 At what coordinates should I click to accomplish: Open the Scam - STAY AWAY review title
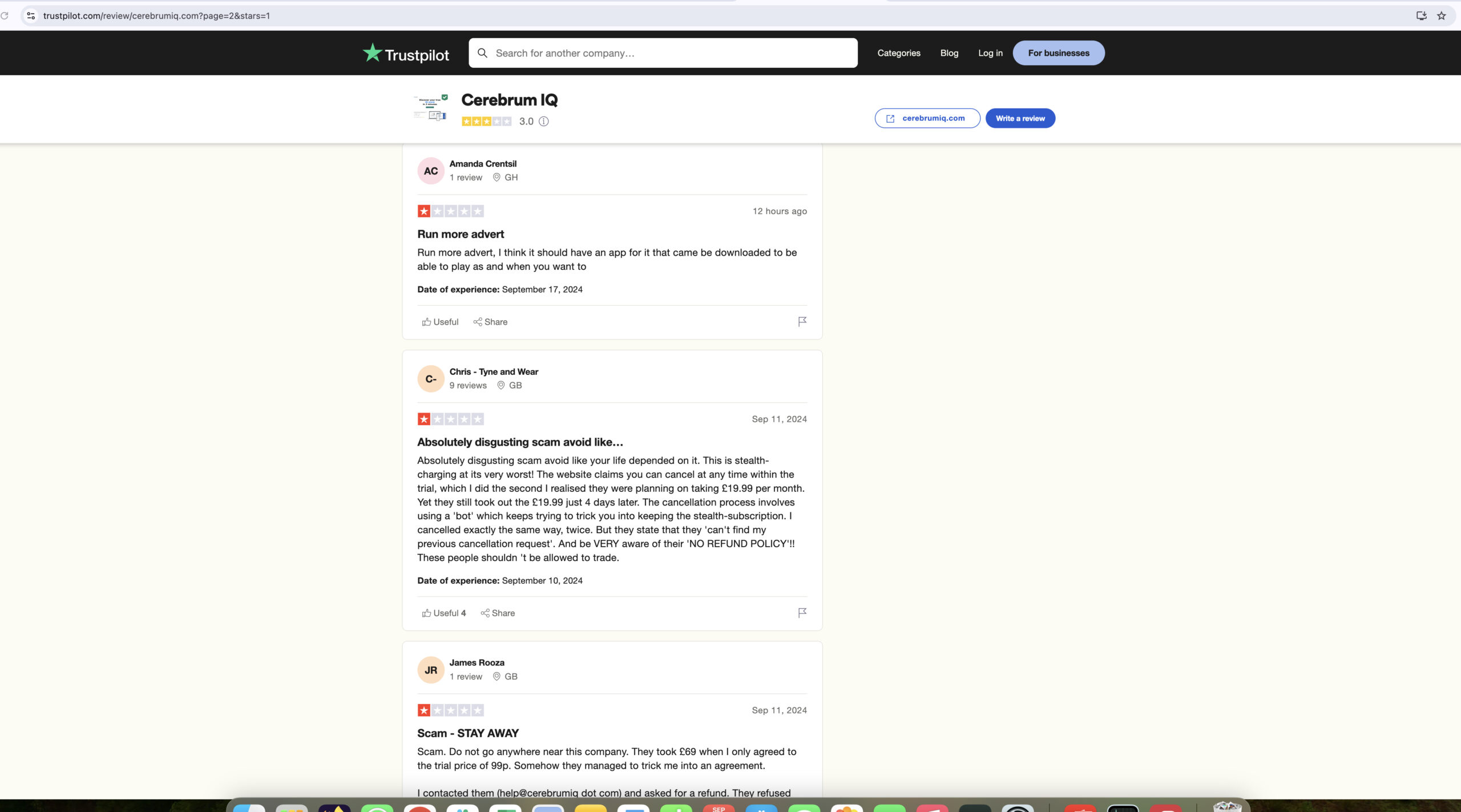click(468, 733)
